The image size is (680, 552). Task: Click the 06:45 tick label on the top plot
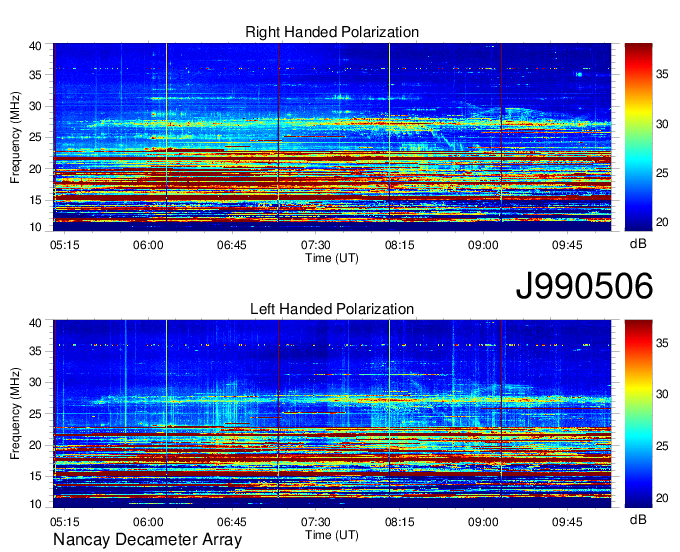(x=232, y=245)
